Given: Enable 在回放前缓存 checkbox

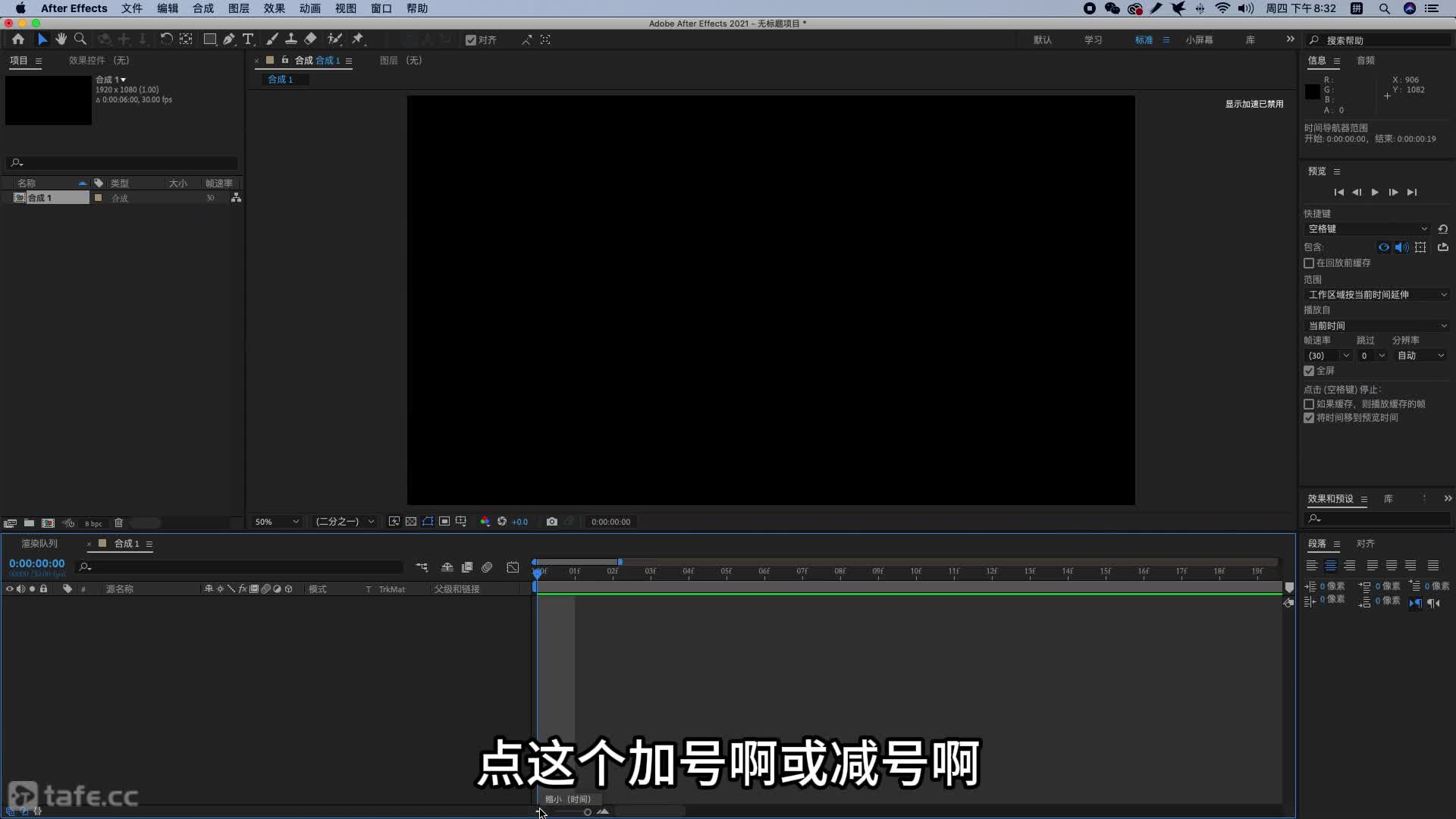Looking at the screenshot, I should 1309,263.
